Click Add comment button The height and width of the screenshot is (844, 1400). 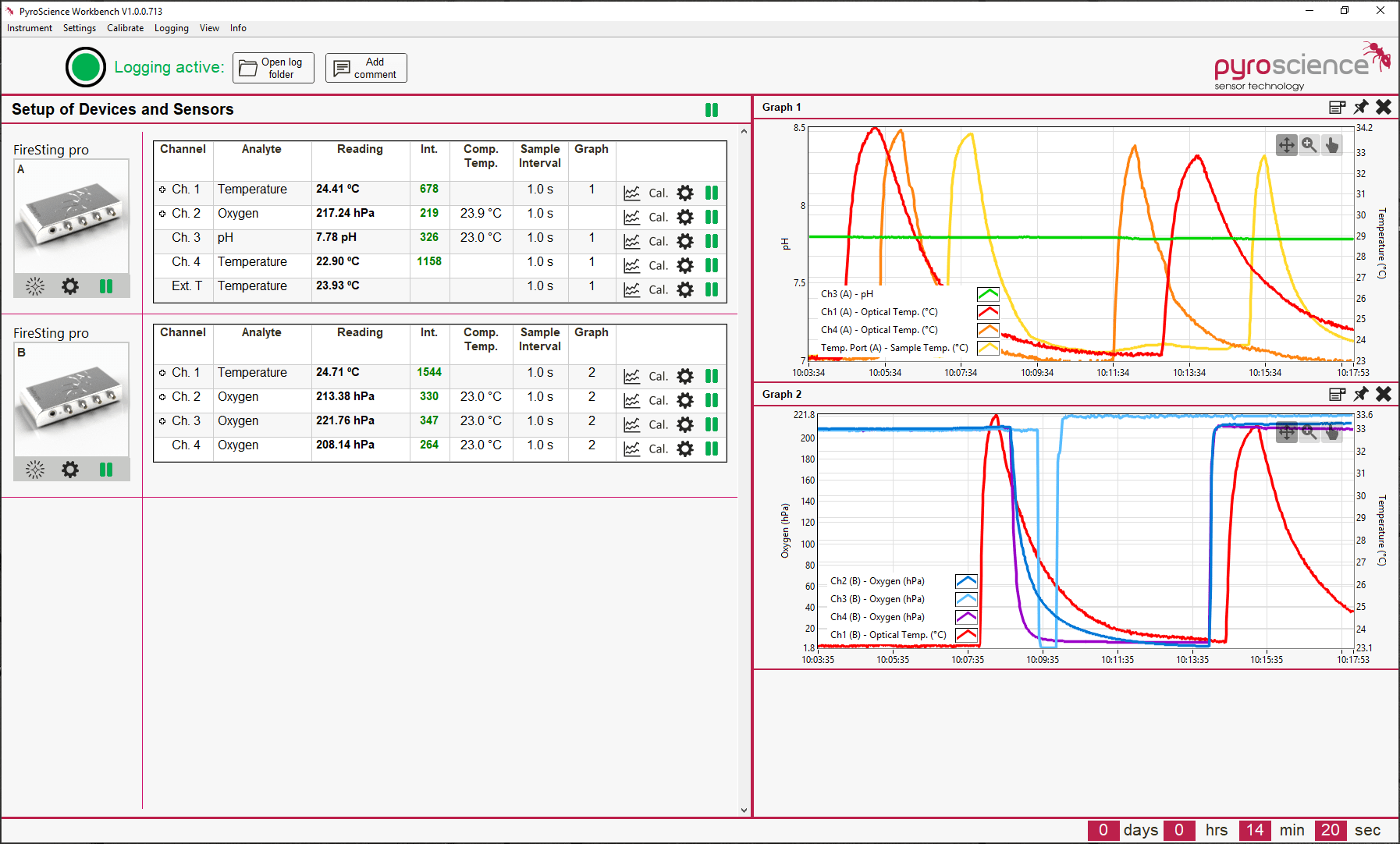(x=366, y=68)
